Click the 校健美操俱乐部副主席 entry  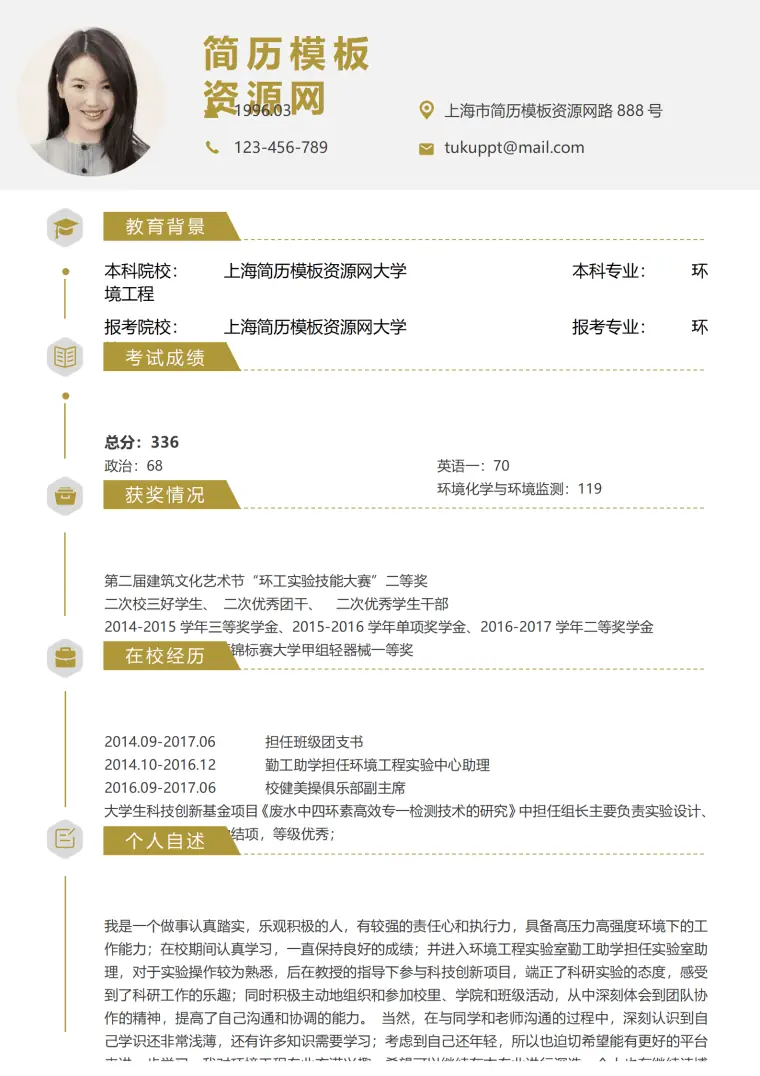[335, 788]
